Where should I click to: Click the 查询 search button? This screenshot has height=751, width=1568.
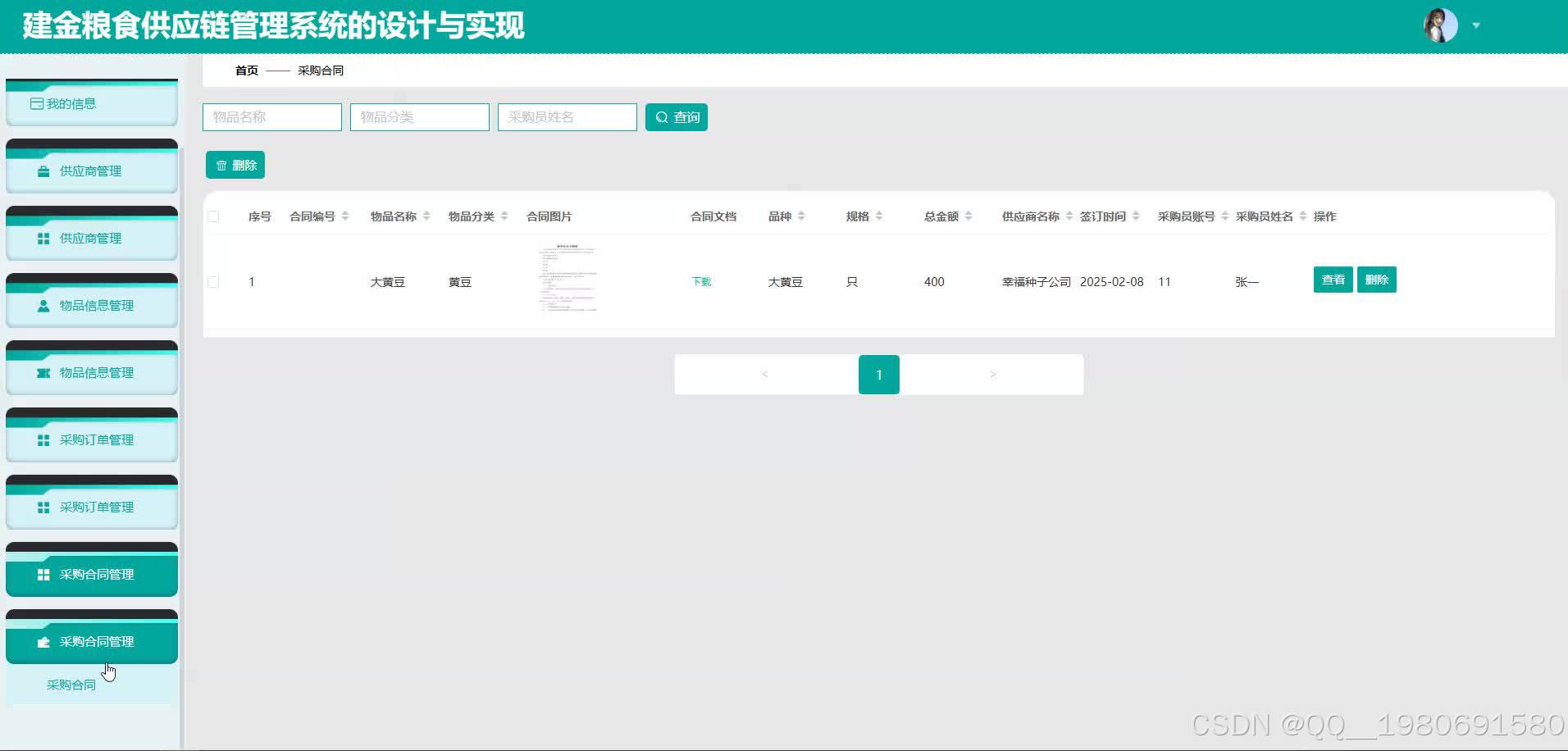677,117
